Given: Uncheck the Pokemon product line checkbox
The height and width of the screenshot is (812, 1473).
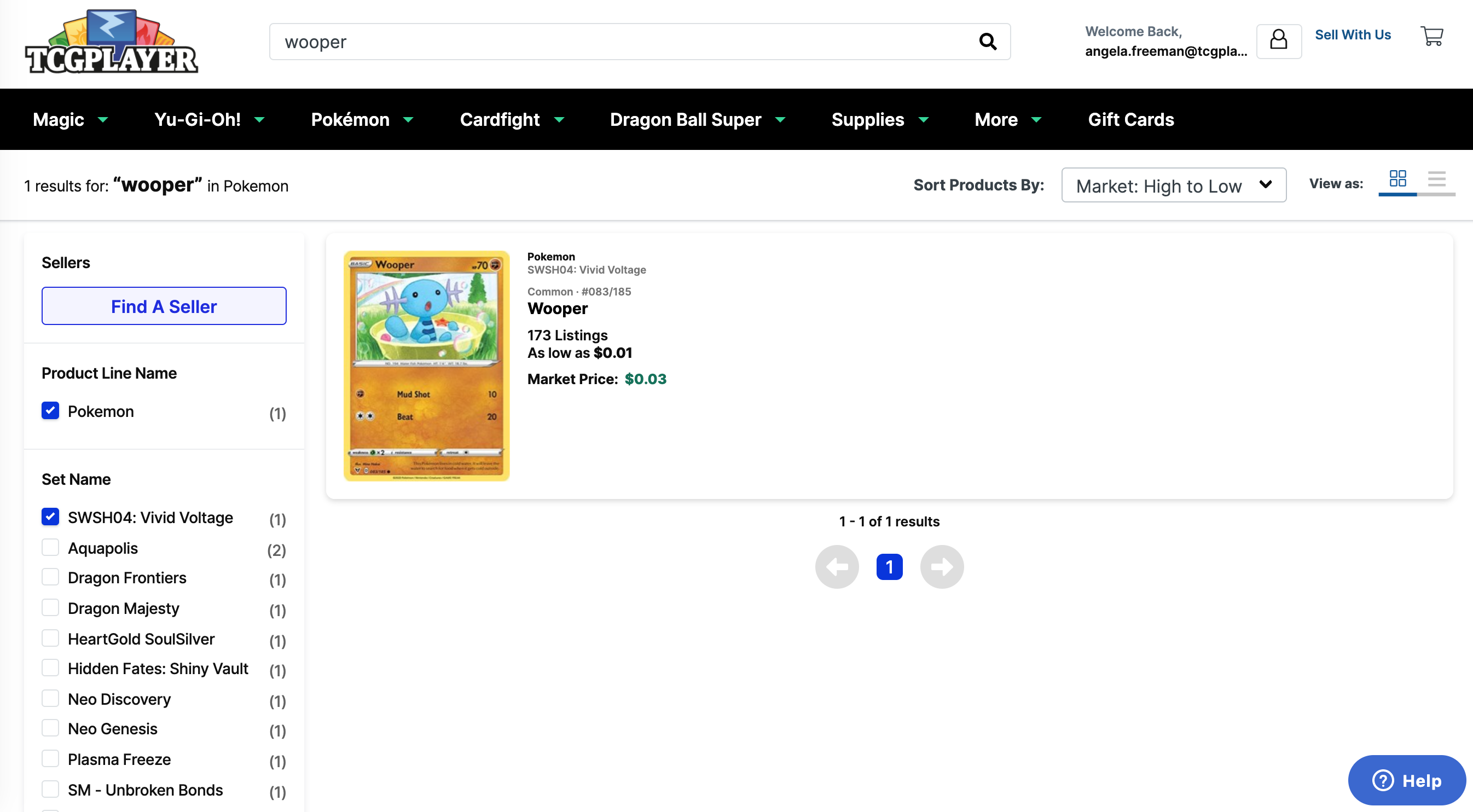Looking at the screenshot, I should 50,410.
